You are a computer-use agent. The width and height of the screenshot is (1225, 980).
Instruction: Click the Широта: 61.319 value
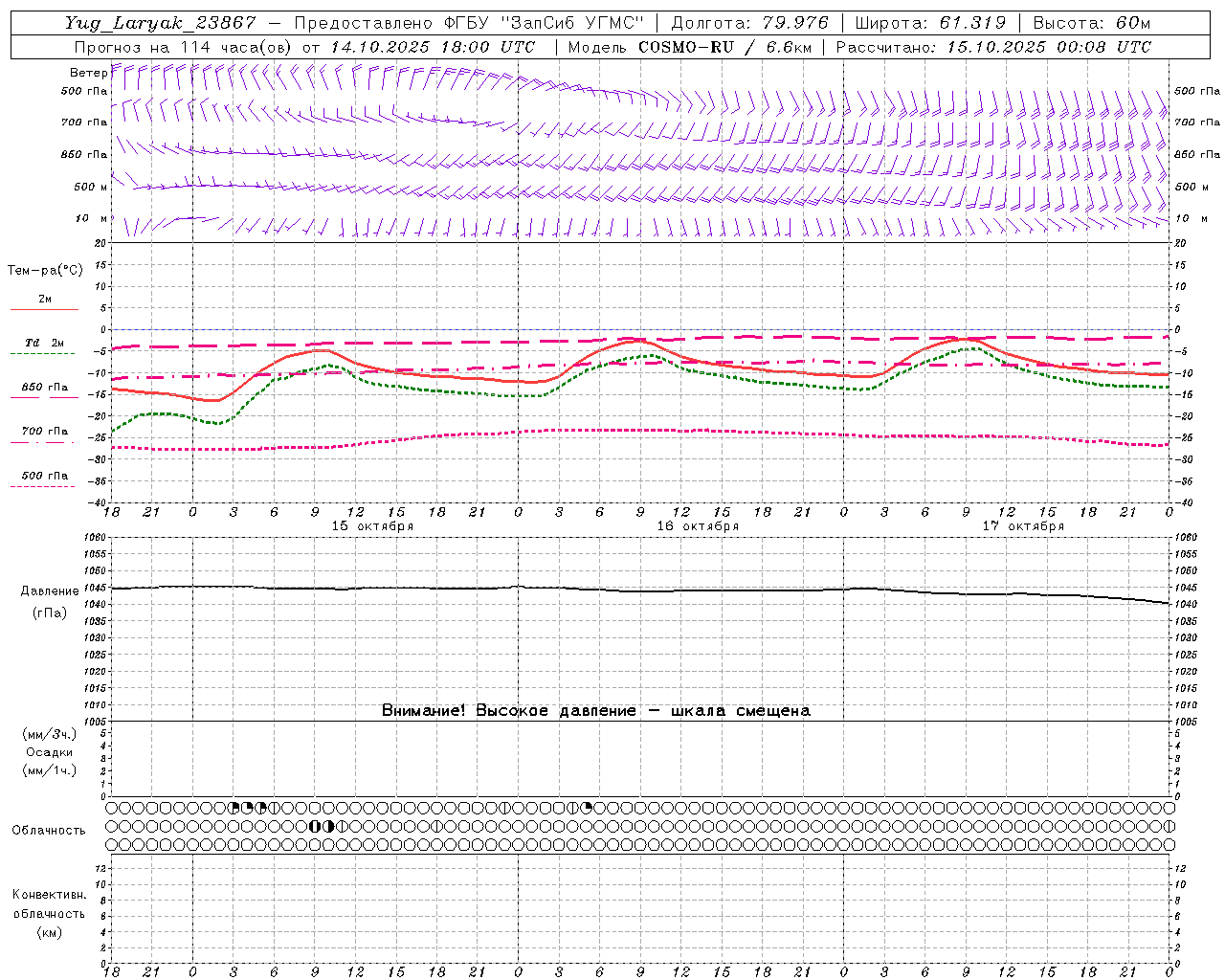point(930,23)
